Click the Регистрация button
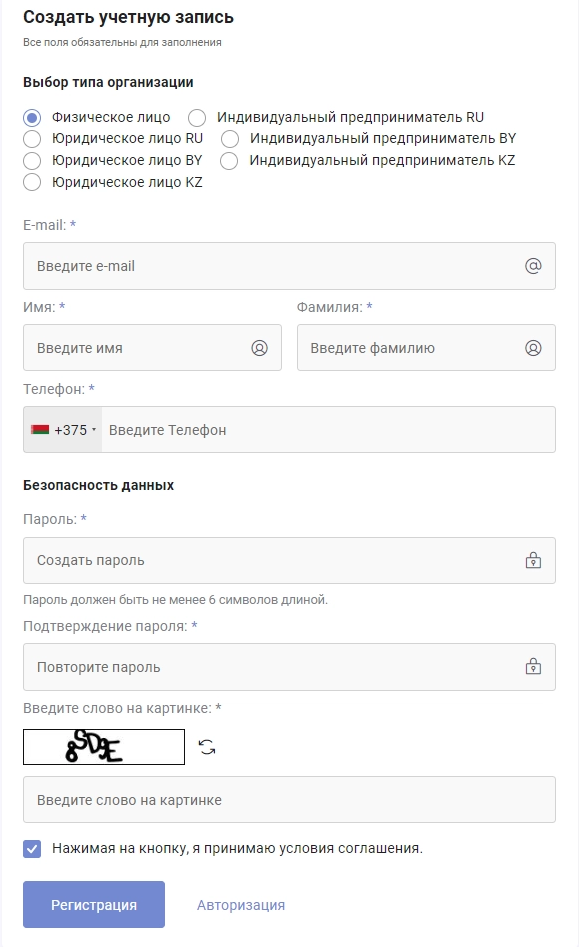579x947 pixels. pos(93,904)
